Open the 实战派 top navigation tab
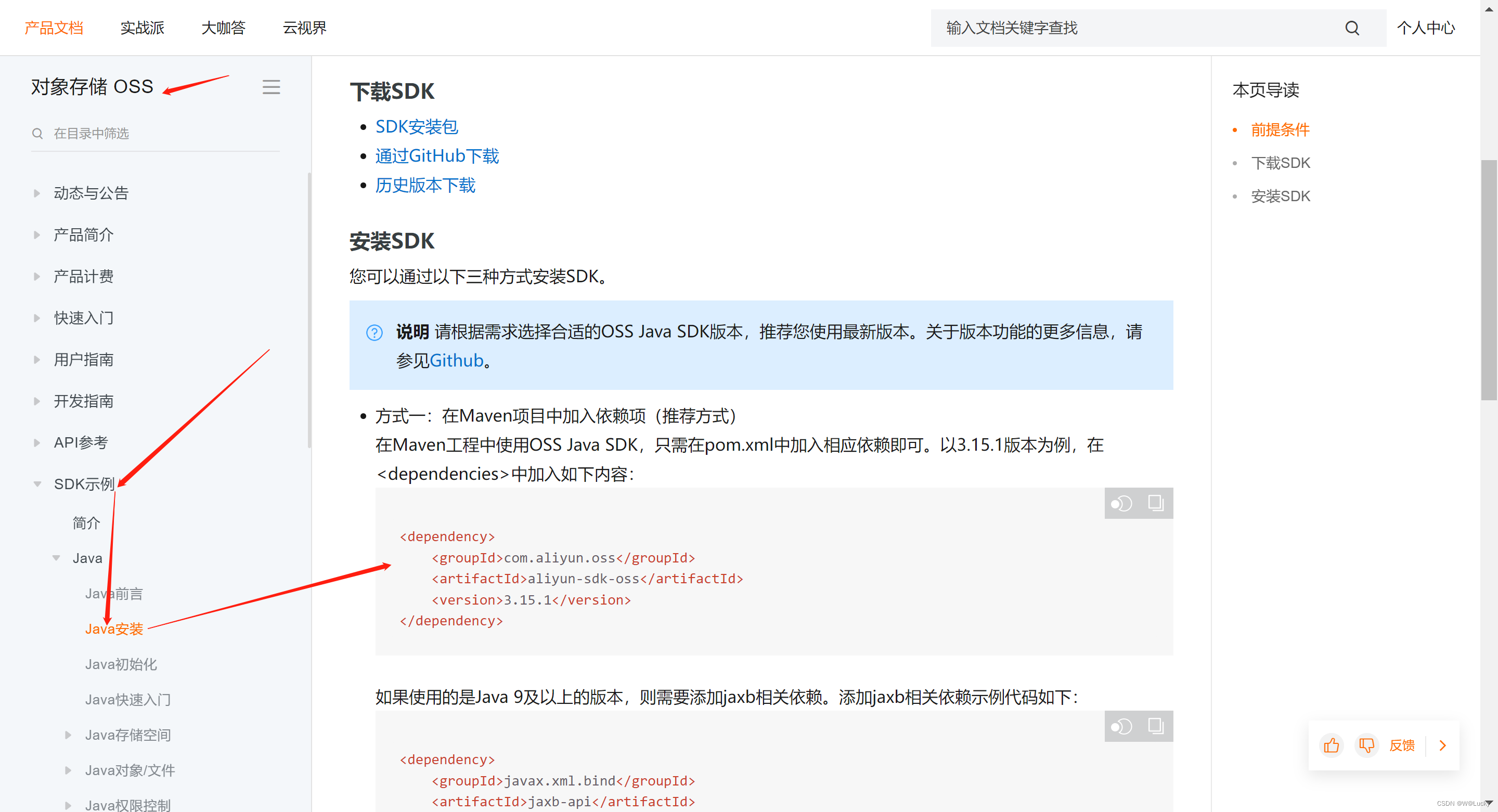This screenshot has width=1498, height=812. (x=142, y=28)
